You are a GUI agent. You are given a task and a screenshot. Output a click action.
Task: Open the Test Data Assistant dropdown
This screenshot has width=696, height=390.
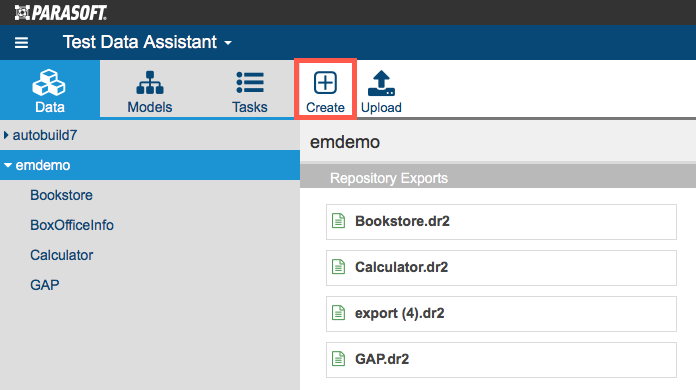[147, 42]
